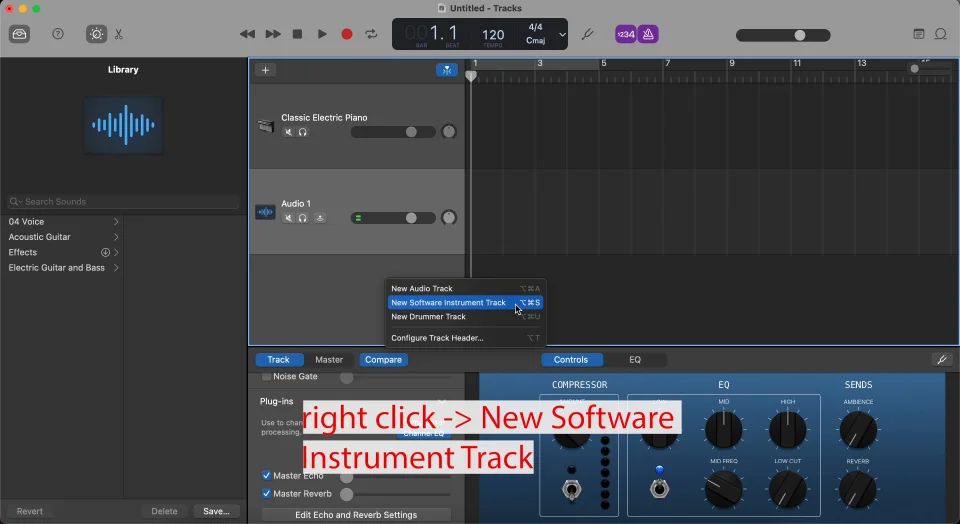The height and width of the screenshot is (524, 960).
Task: Click the Rewind transport button
Action: [247, 34]
